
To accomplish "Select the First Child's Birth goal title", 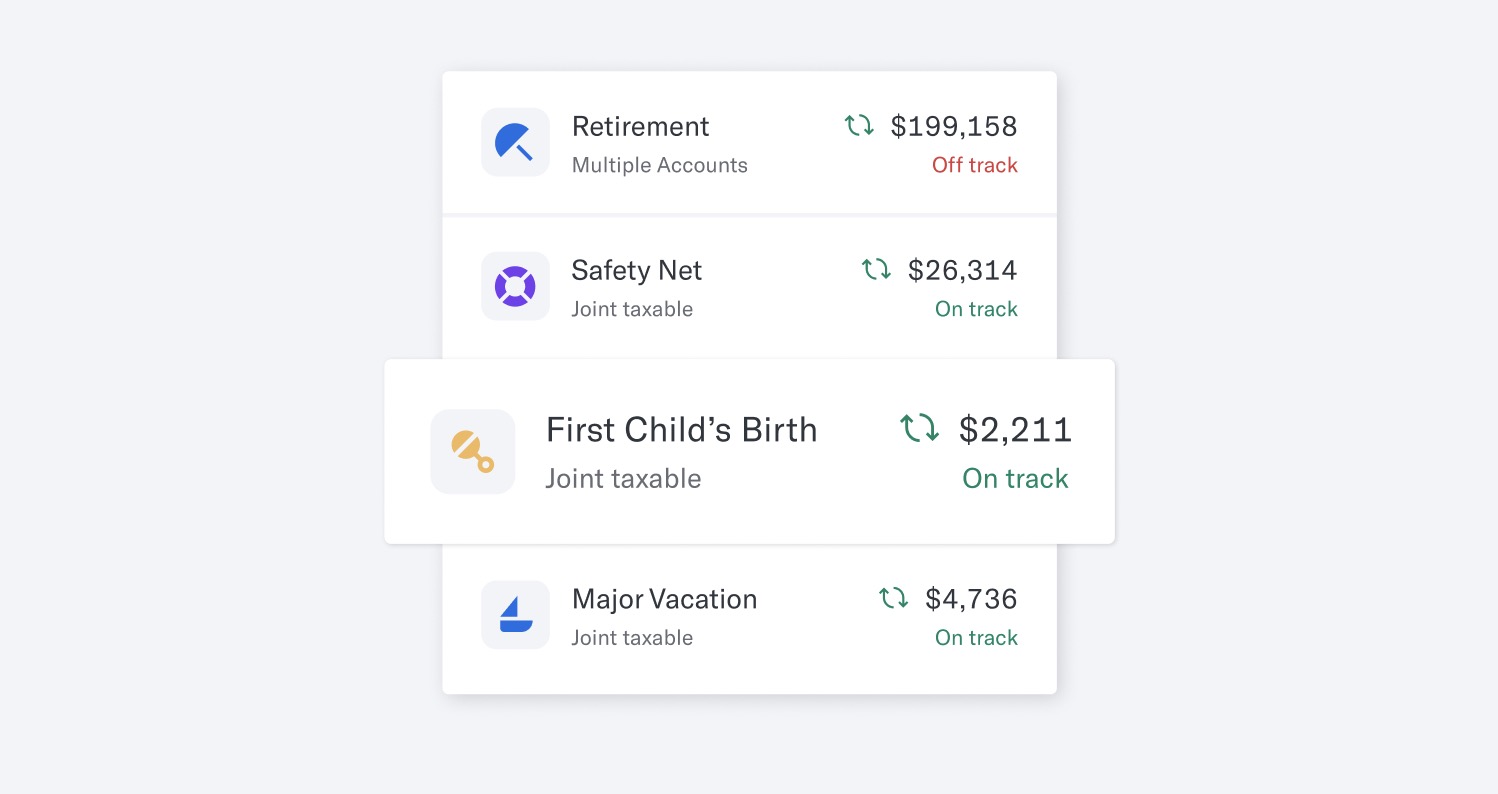I will (682, 429).
